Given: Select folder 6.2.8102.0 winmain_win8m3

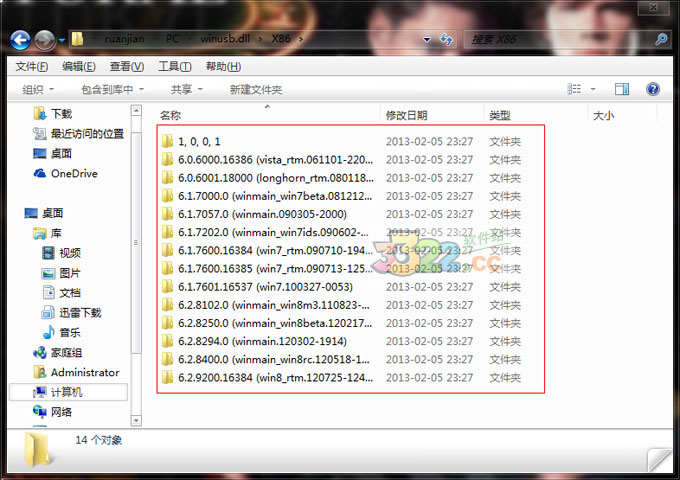Looking at the screenshot, I should (265, 305).
